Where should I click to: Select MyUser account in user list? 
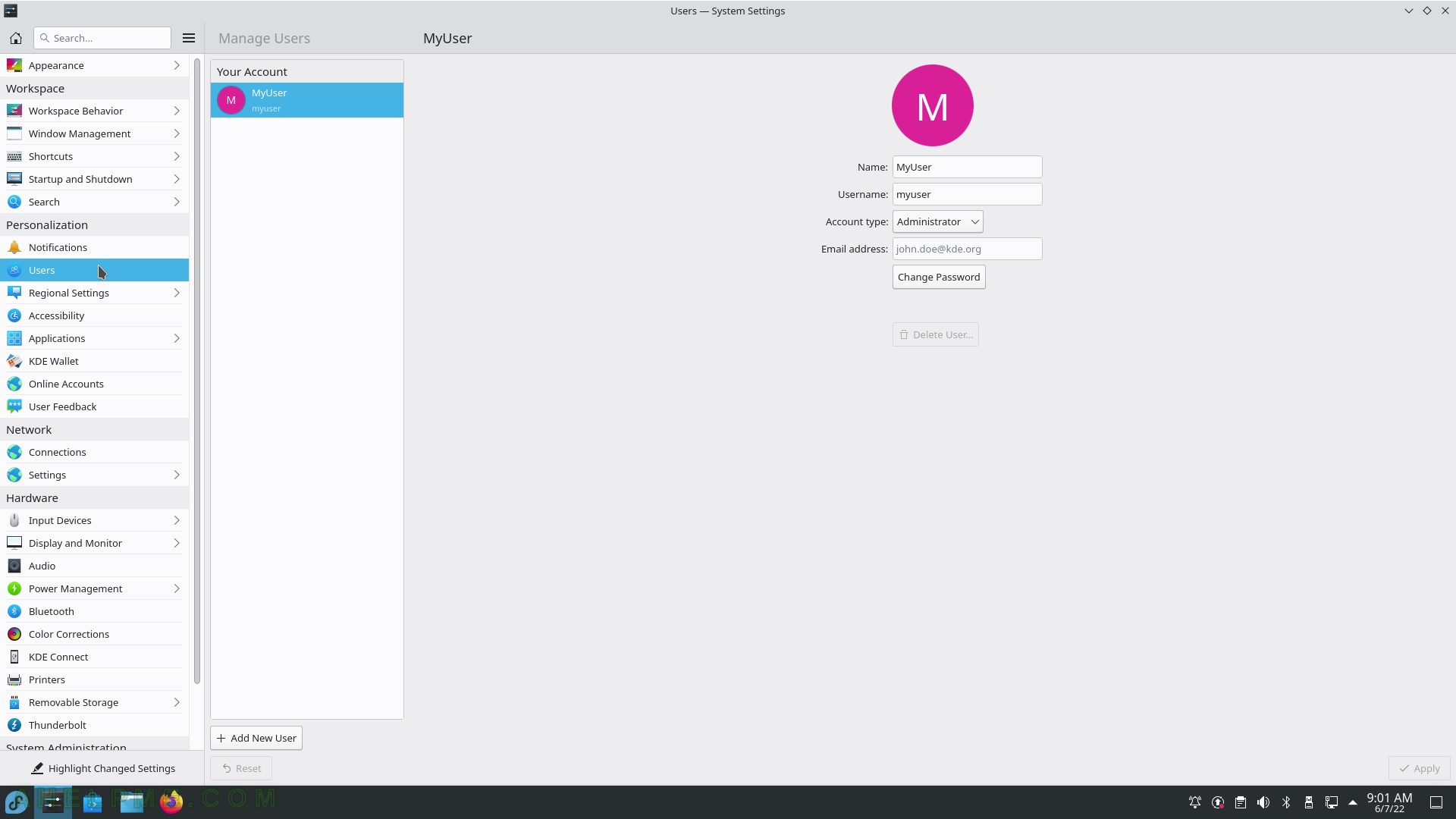[x=307, y=100]
